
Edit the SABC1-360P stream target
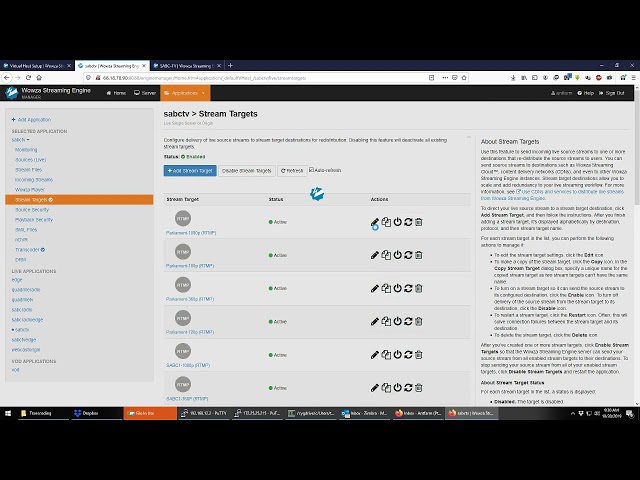click(375, 388)
